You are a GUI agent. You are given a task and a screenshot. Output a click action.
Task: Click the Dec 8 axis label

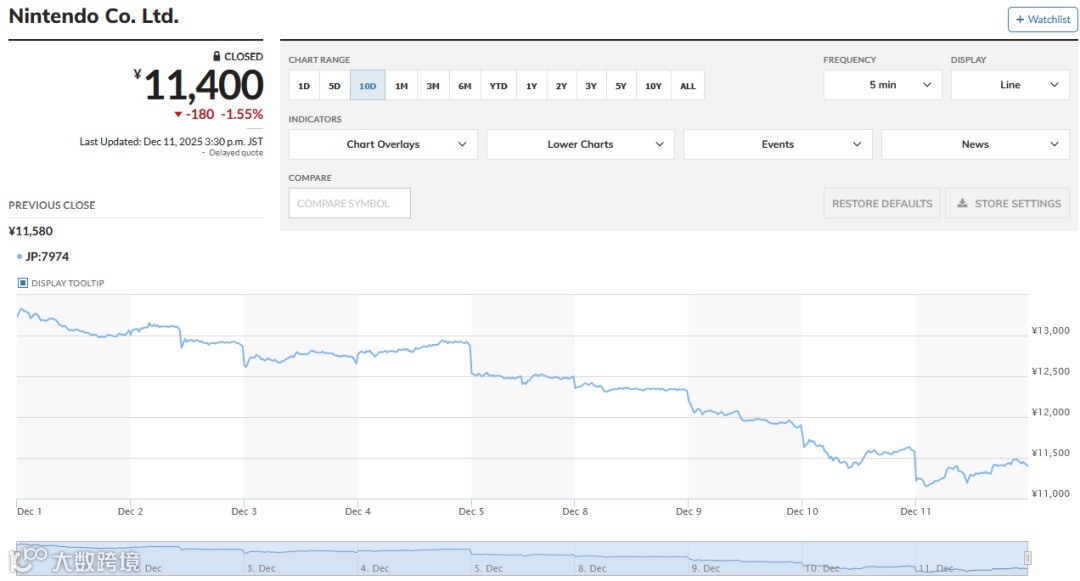(x=574, y=511)
